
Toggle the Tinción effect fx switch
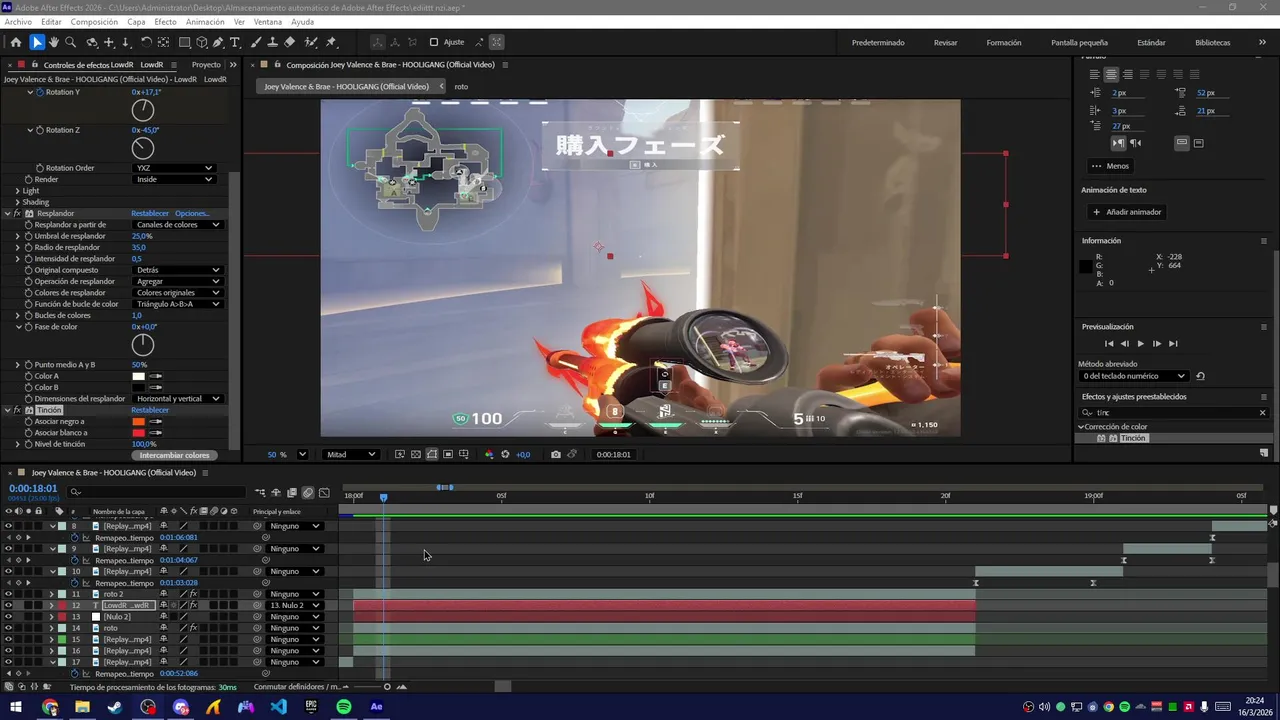click(x=18, y=410)
